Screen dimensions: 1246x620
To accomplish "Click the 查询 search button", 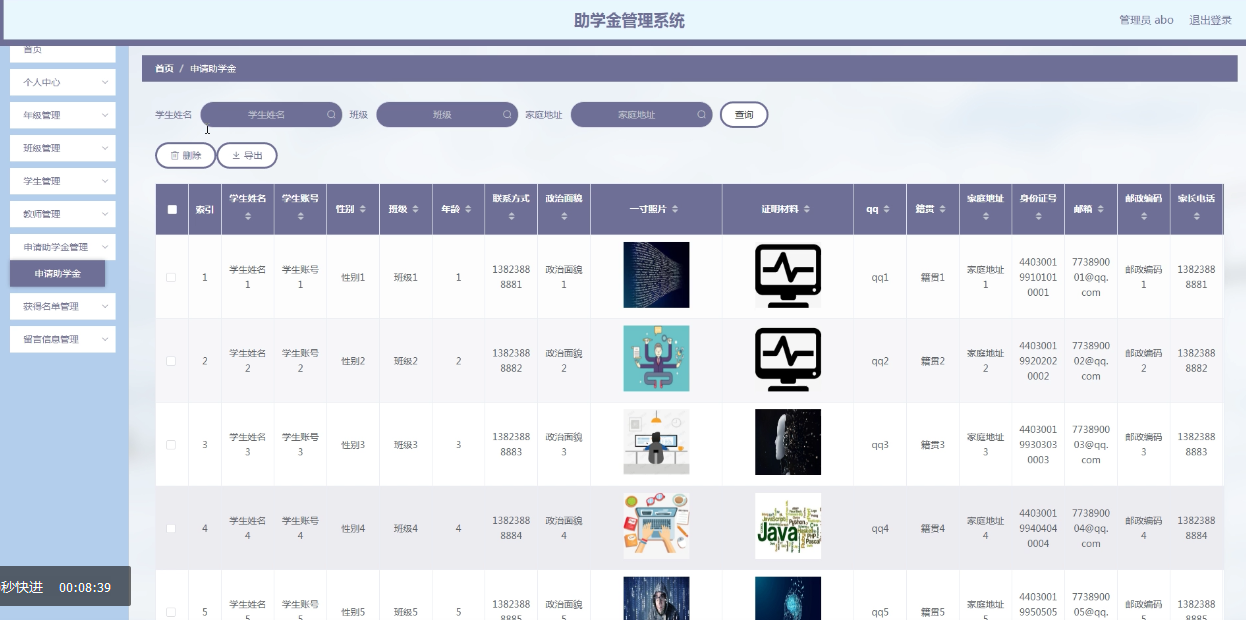I will [744, 115].
